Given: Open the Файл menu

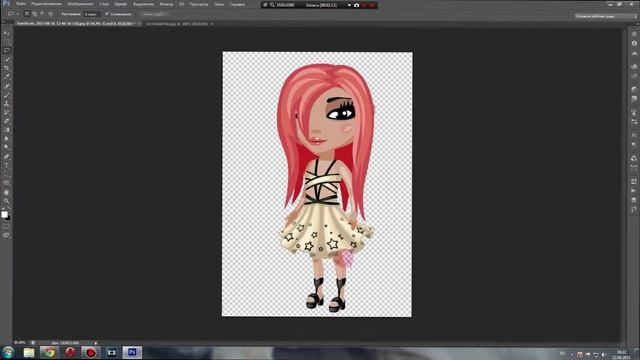Looking at the screenshot, I should [21, 4].
